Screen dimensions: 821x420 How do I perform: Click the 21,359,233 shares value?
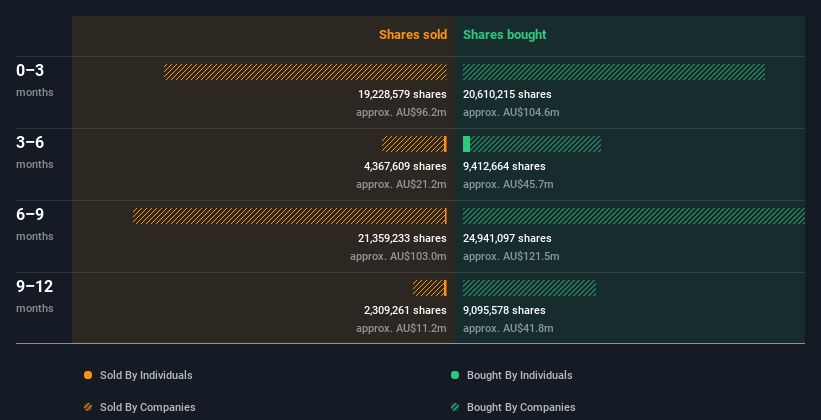402,238
